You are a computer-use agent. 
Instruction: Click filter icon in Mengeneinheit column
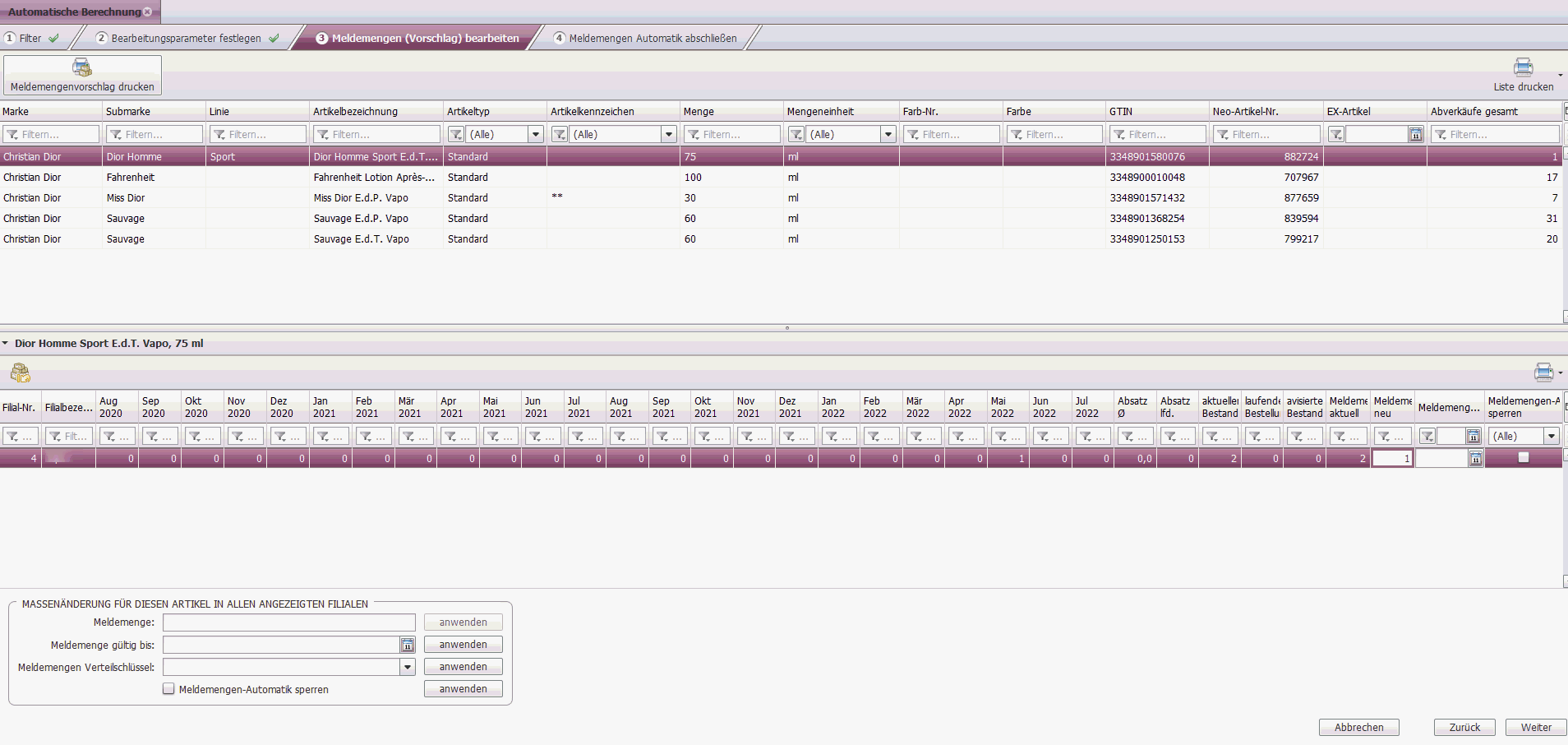click(796, 134)
